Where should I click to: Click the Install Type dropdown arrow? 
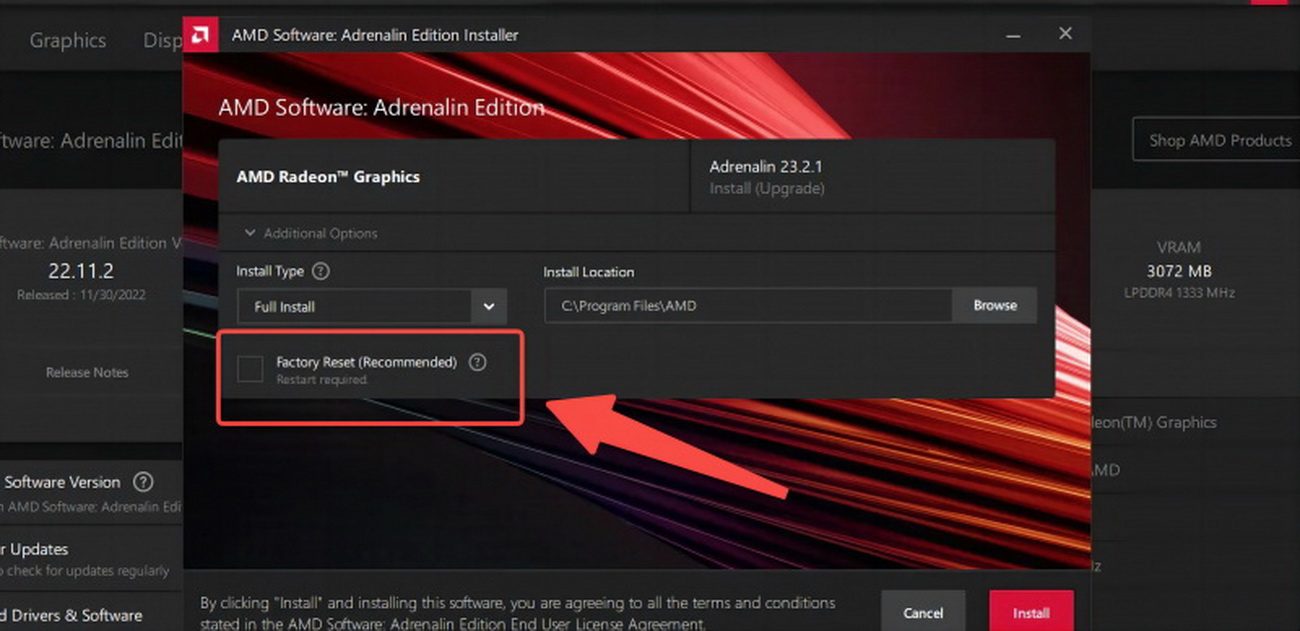488,306
